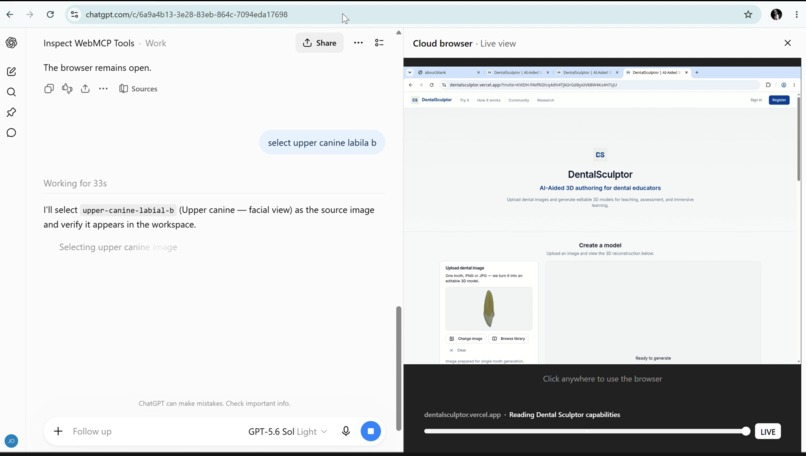
Task: Click Change image button
Action: click(466, 338)
